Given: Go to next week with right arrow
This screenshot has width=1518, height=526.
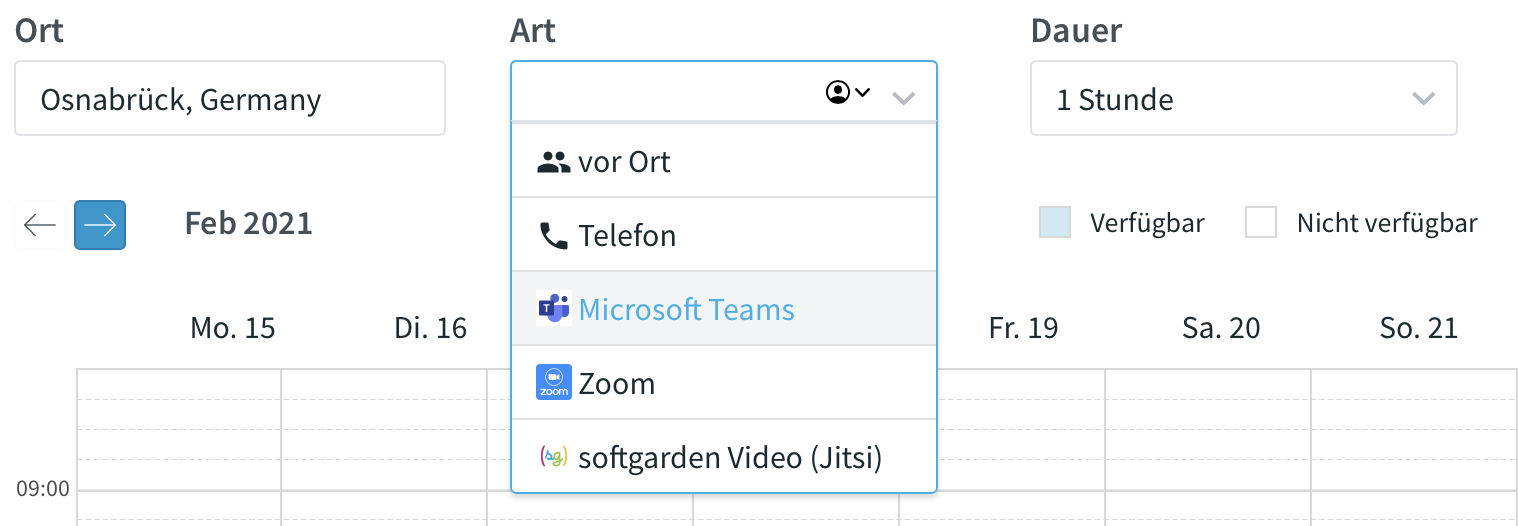Looking at the screenshot, I should [x=100, y=225].
